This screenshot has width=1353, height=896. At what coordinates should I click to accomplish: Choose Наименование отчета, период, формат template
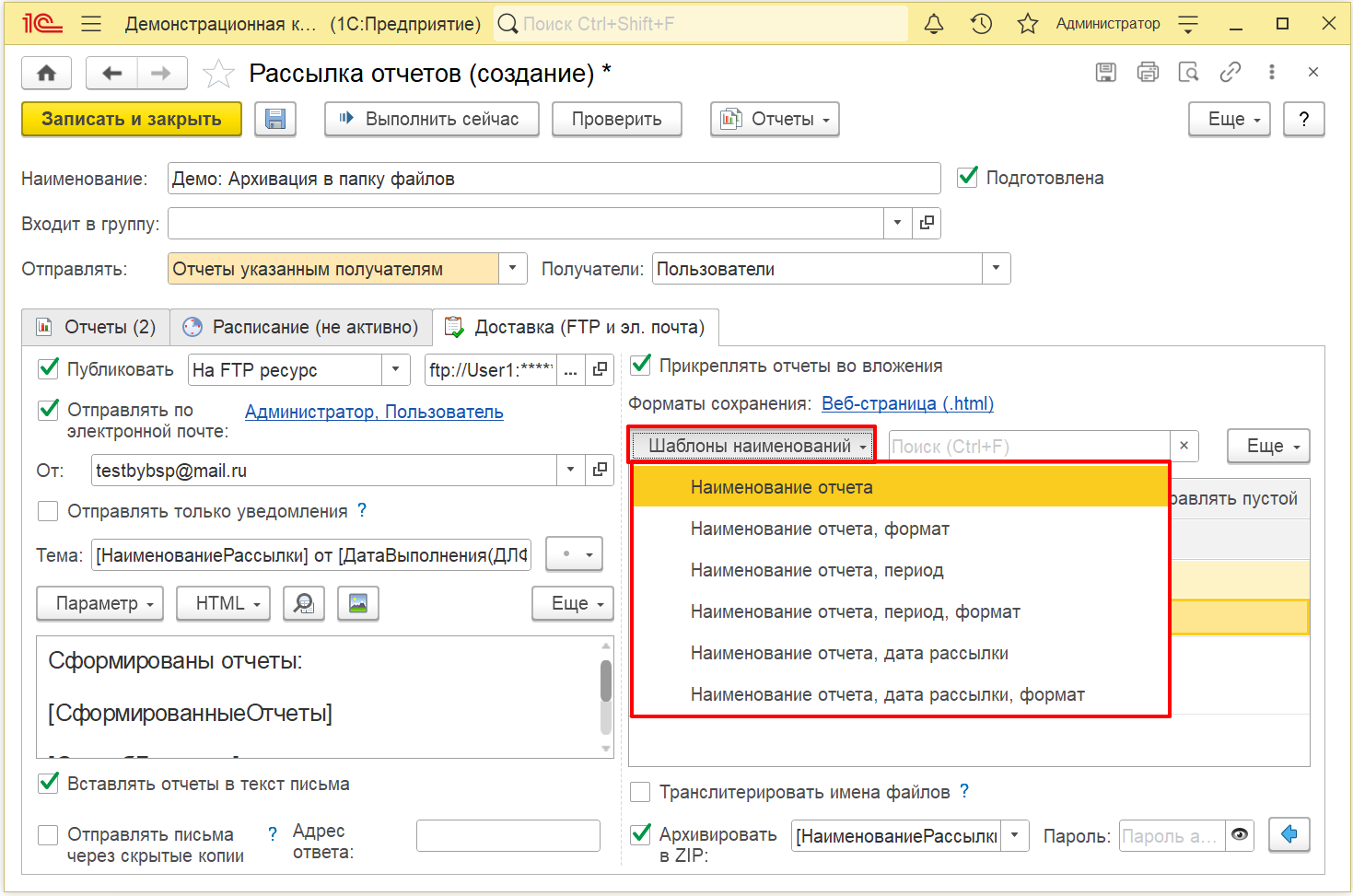click(x=901, y=611)
